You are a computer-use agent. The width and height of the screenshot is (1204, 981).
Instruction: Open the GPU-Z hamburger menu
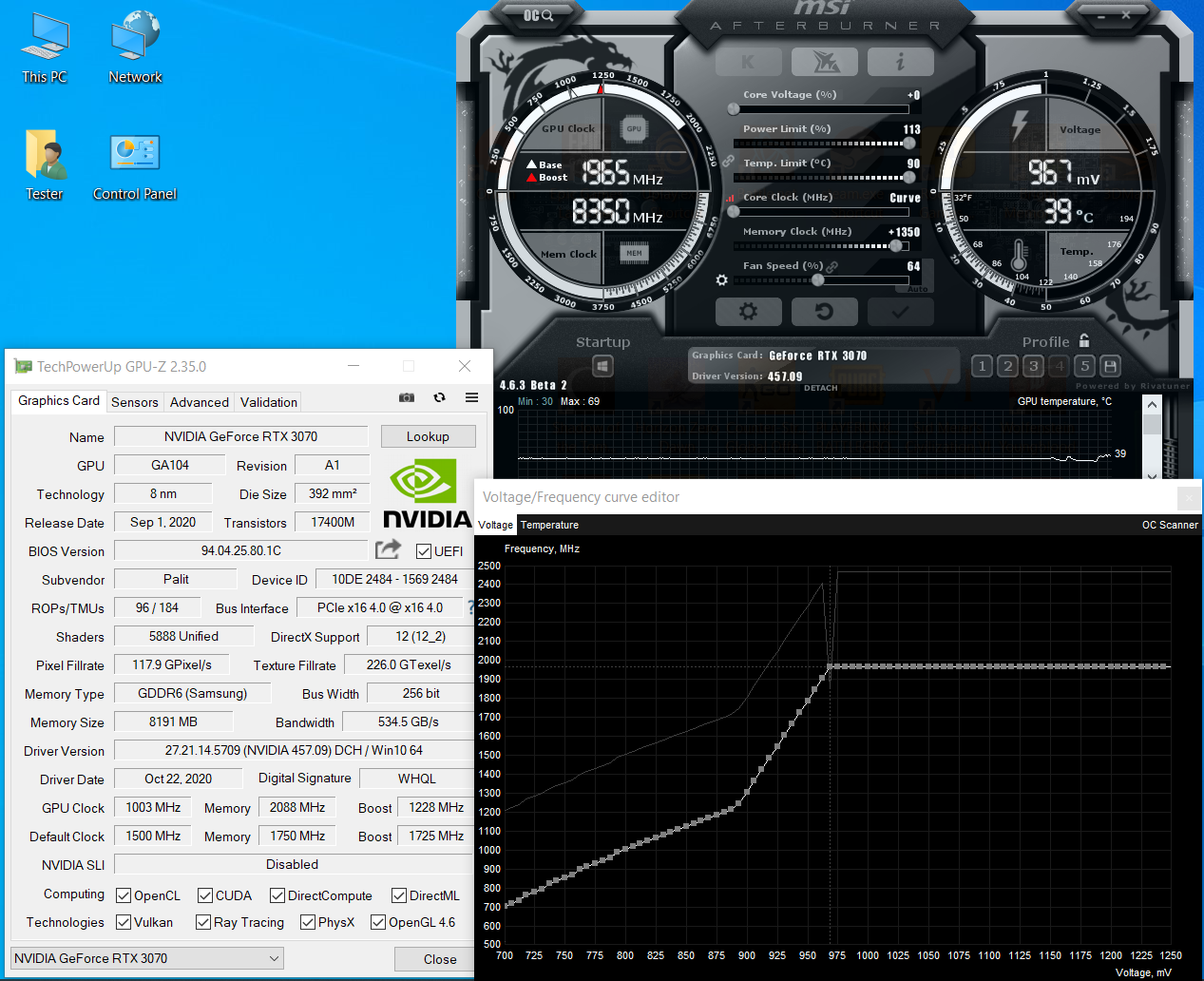[x=471, y=397]
